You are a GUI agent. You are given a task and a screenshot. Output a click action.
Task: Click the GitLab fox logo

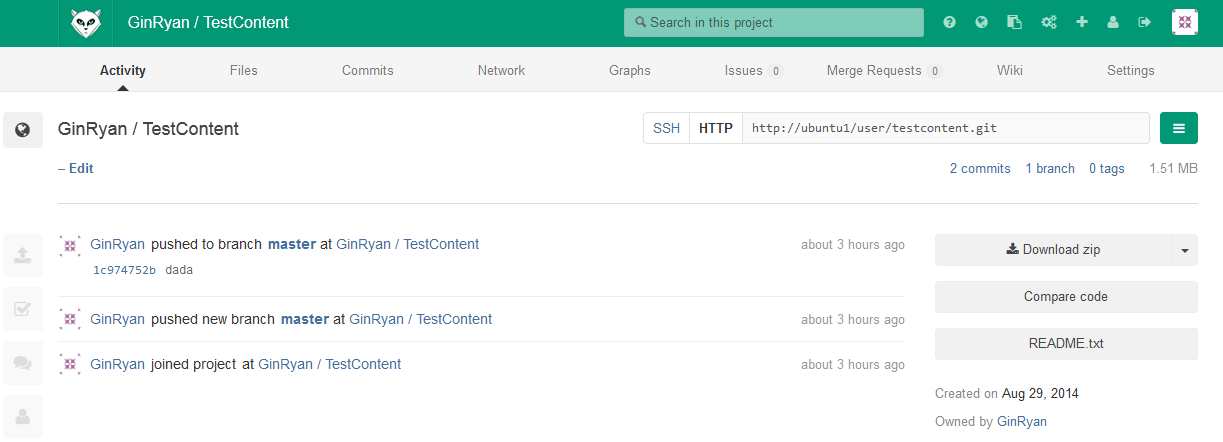(x=86, y=22)
